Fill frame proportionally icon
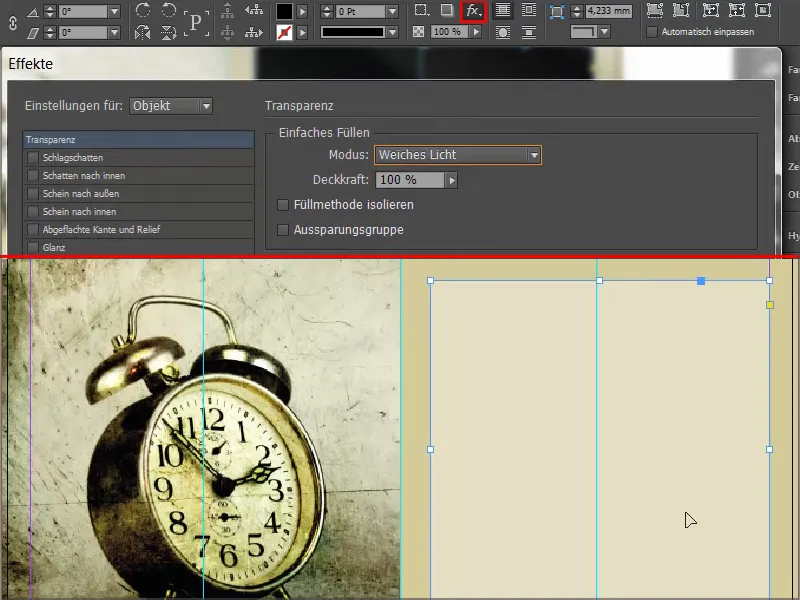This screenshot has height=600, width=800. click(x=655, y=10)
